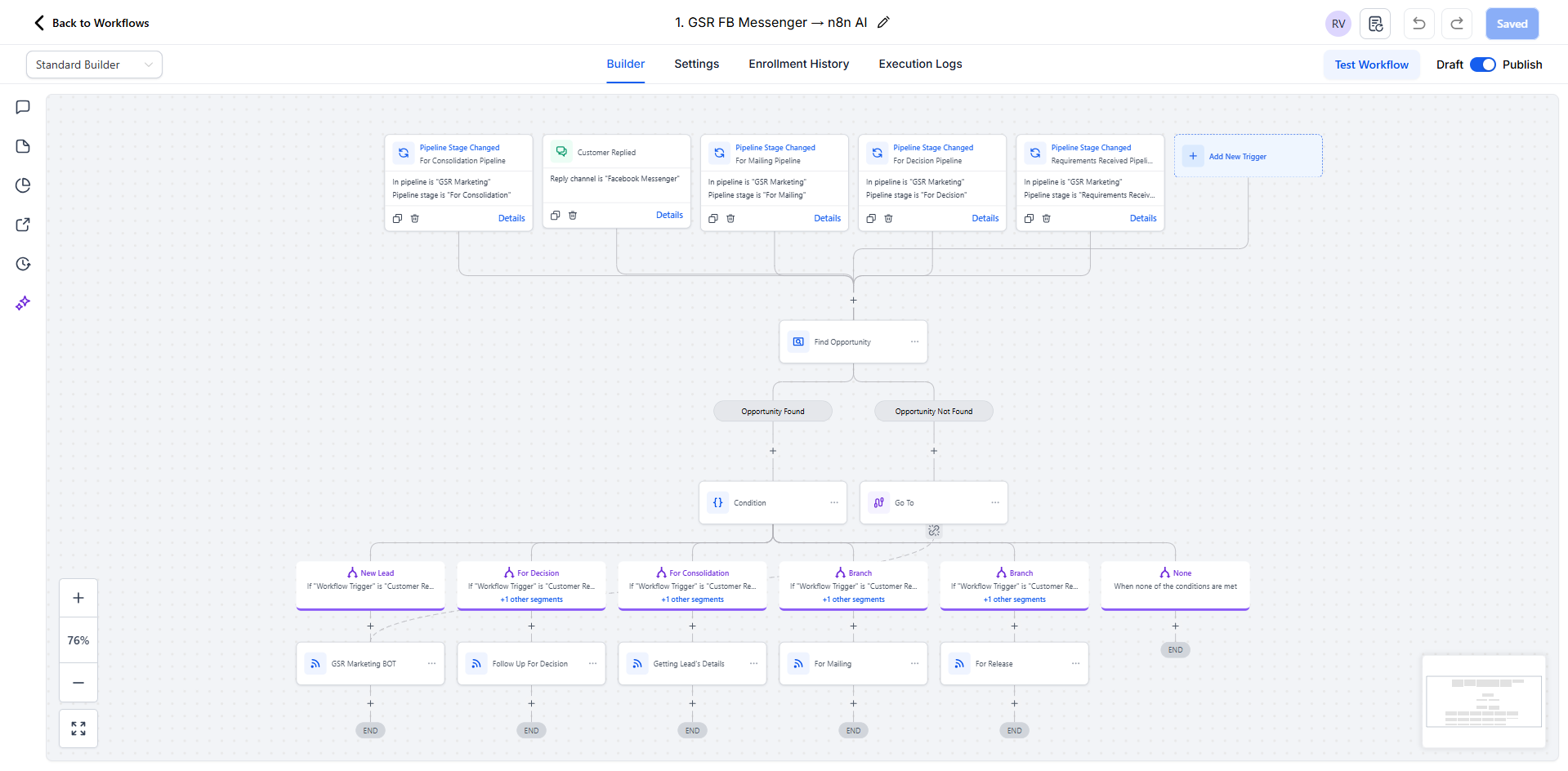Duplicate the For Consolidation Pipeline trigger
This screenshot has height=771, width=1568.
tap(397, 218)
